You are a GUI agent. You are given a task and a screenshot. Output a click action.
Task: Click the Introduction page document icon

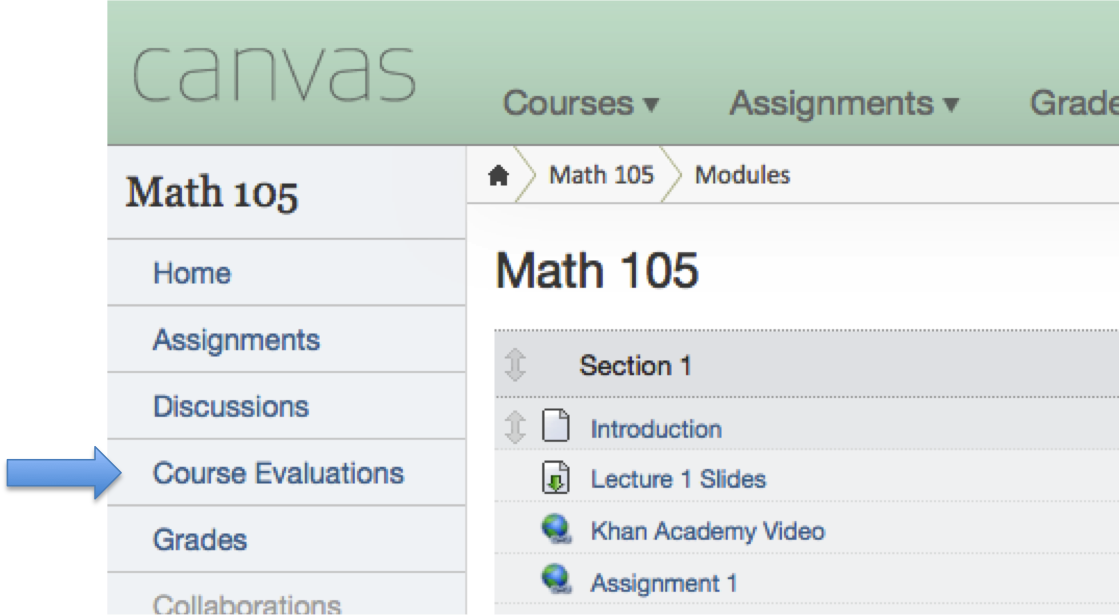click(x=556, y=427)
